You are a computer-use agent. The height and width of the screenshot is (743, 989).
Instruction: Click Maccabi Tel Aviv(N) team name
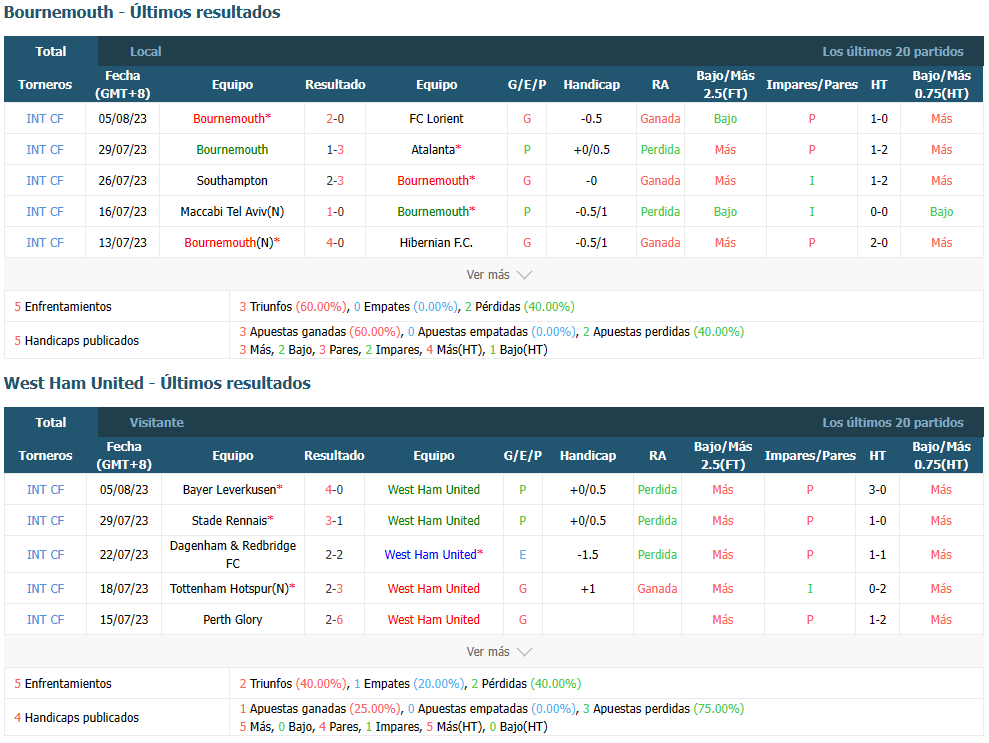[232, 211]
